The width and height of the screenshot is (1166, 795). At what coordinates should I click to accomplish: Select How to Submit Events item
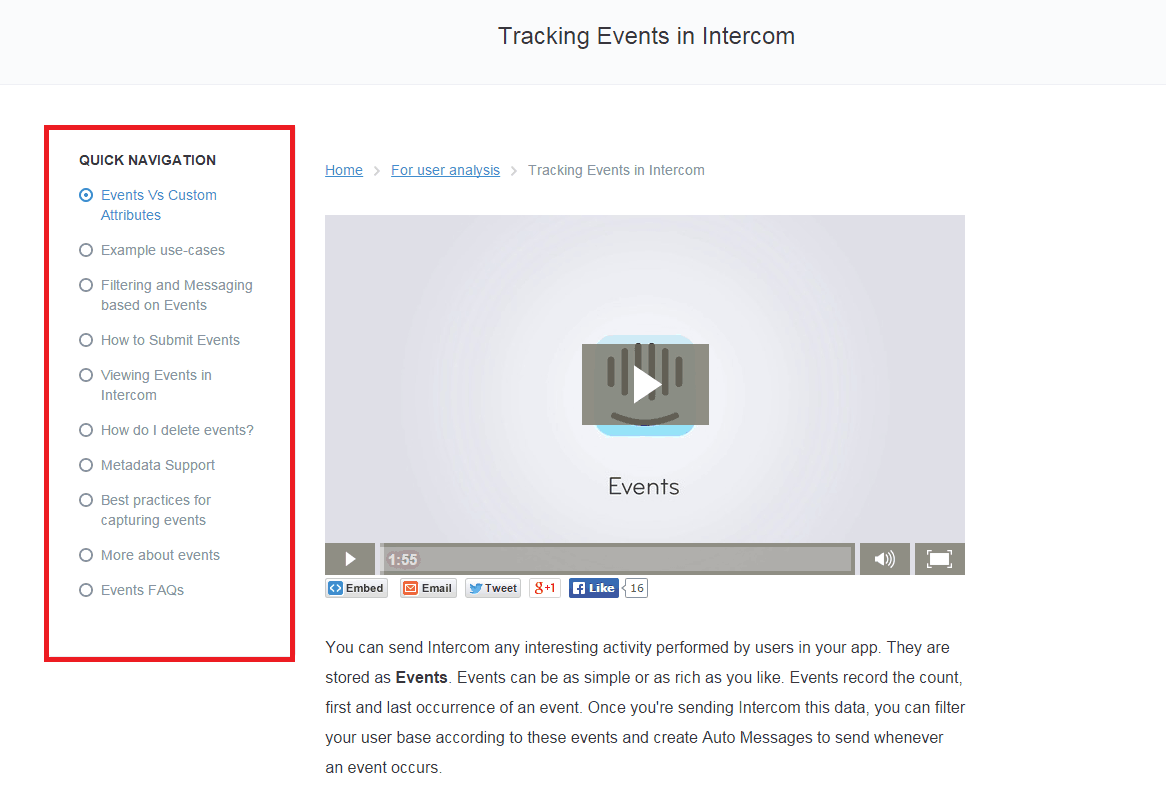[x=160, y=340]
